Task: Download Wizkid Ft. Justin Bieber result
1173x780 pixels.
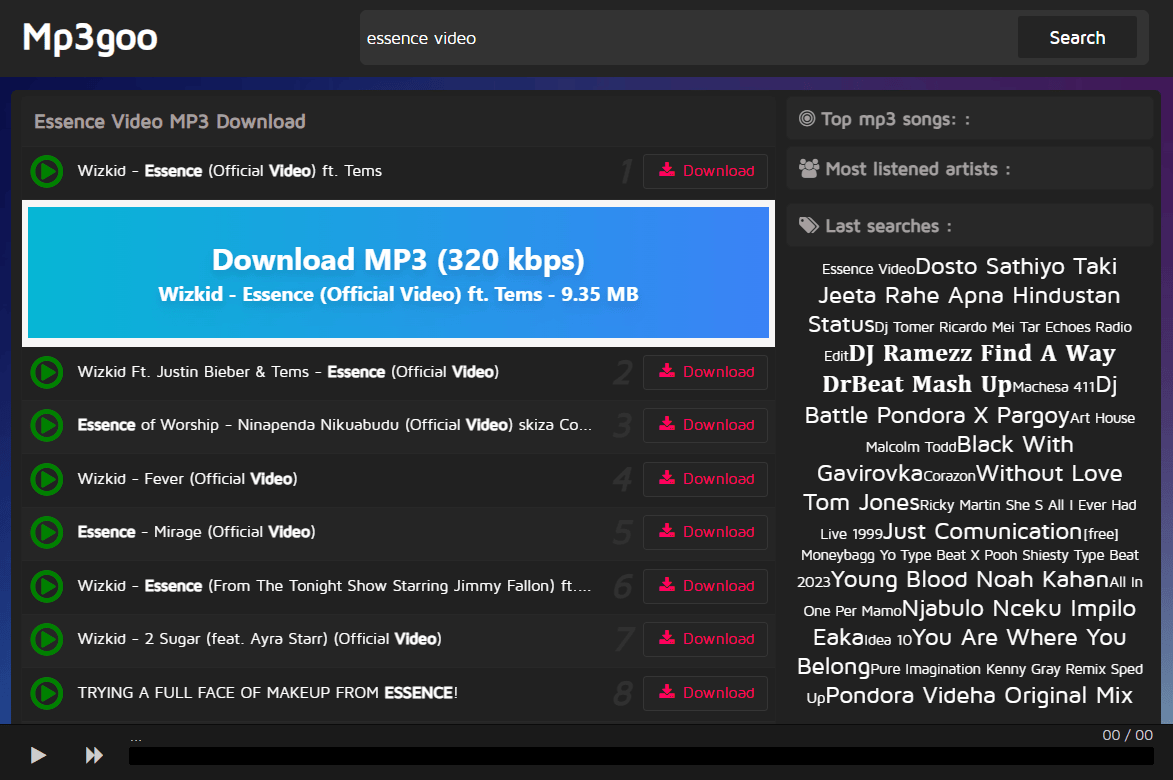Action: (705, 372)
